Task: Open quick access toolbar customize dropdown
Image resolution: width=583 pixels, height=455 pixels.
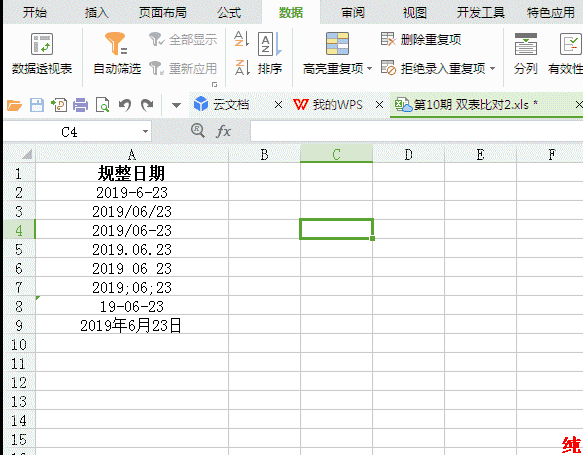Action: click(176, 105)
